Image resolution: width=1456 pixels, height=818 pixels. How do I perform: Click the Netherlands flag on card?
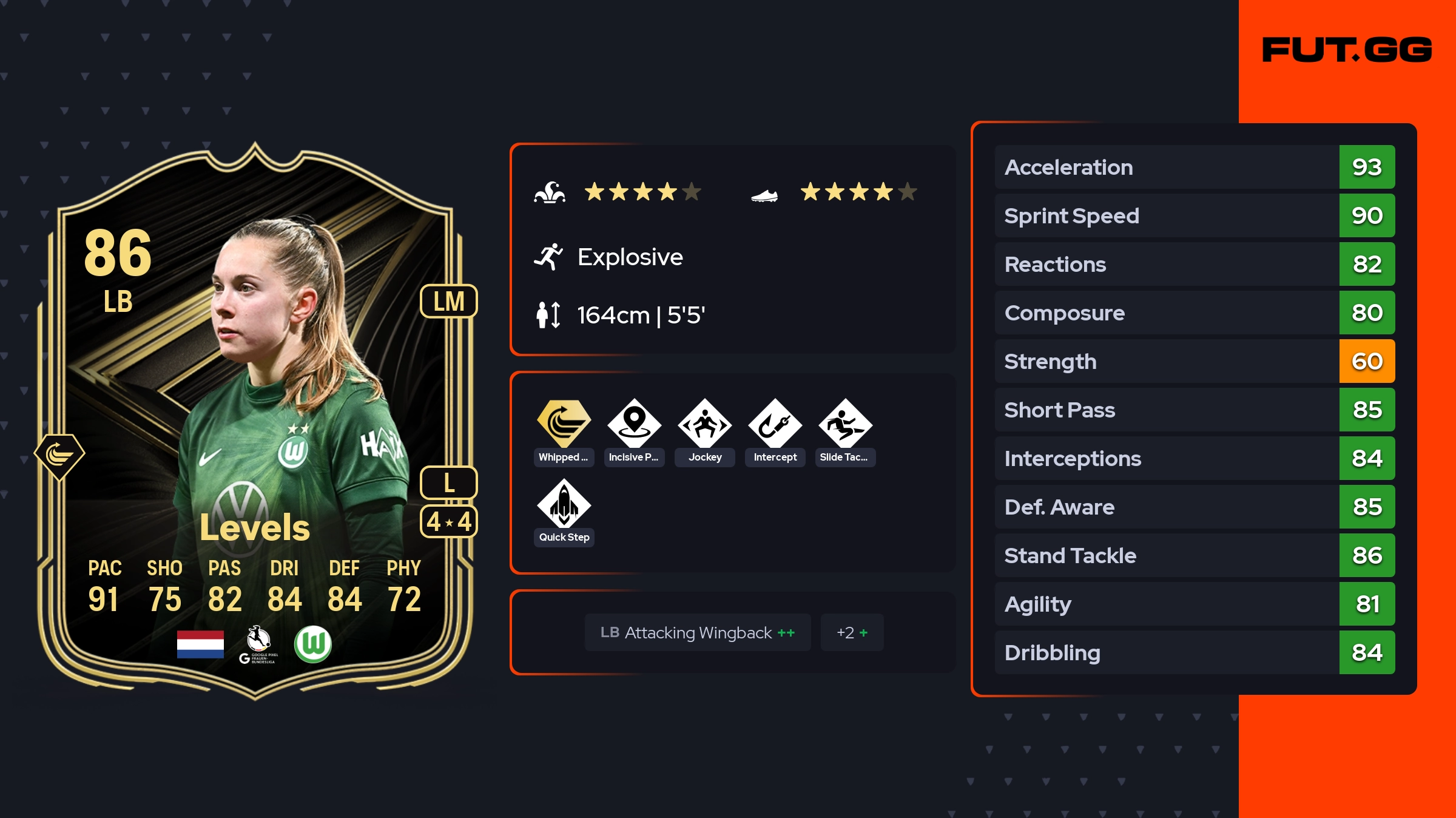(x=200, y=644)
